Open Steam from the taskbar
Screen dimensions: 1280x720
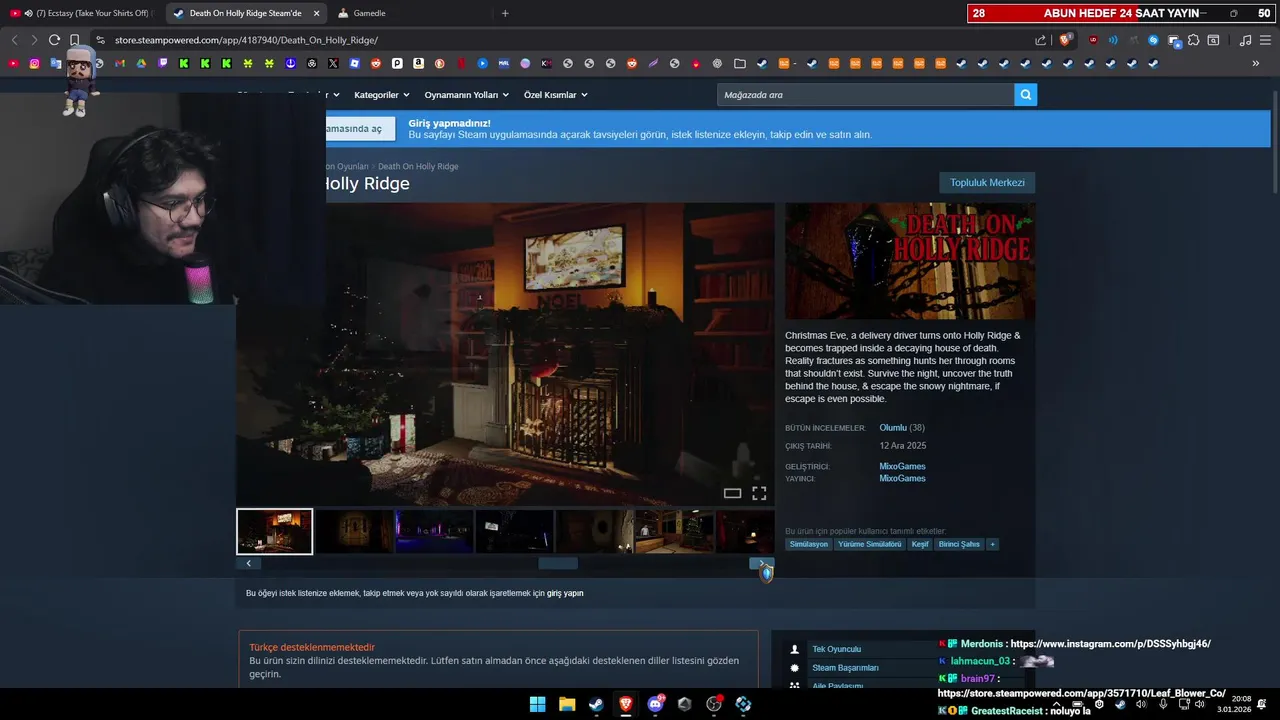(x=596, y=704)
